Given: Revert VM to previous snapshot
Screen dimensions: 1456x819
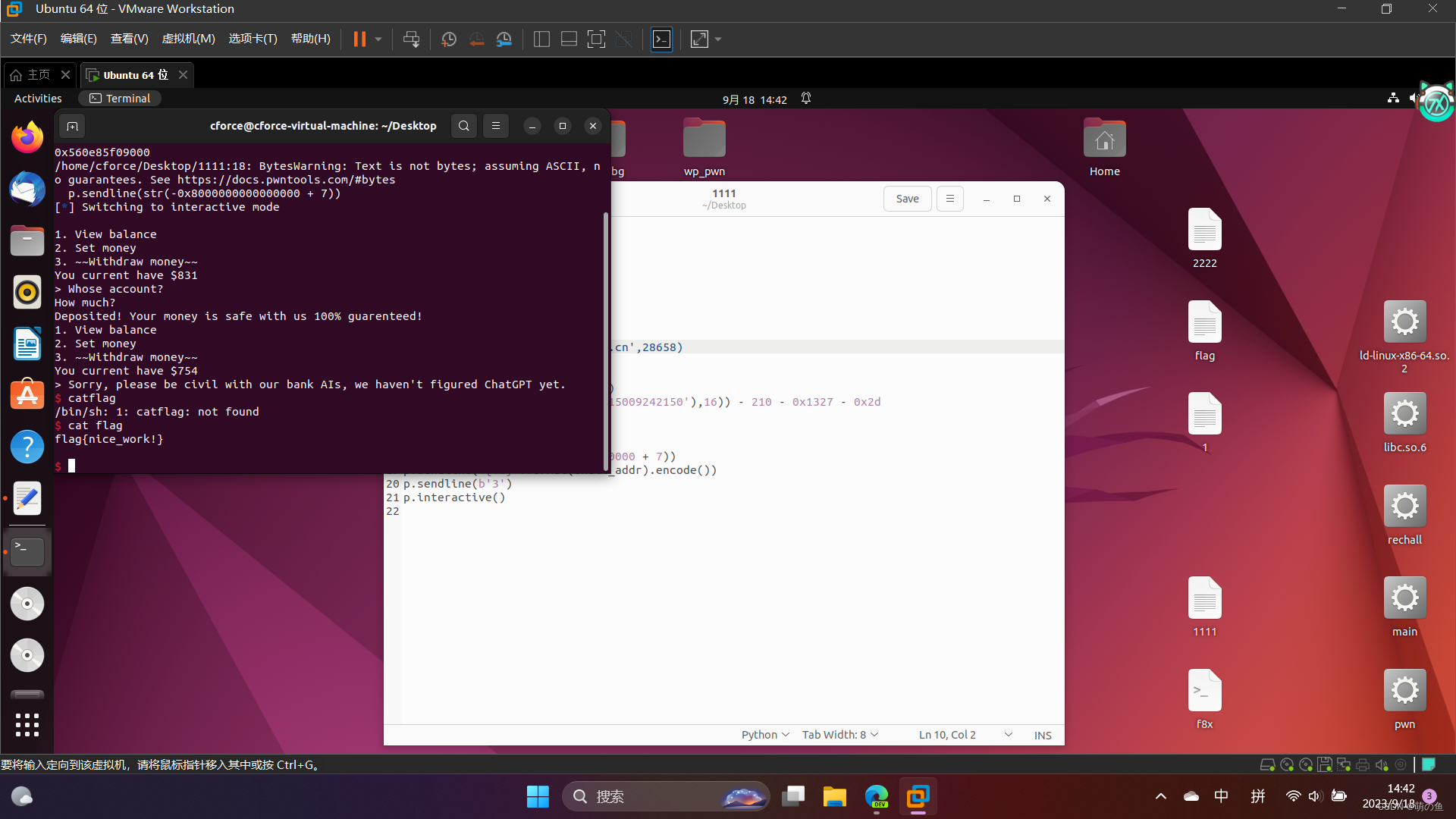Looking at the screenshot, I should (476, 39).
